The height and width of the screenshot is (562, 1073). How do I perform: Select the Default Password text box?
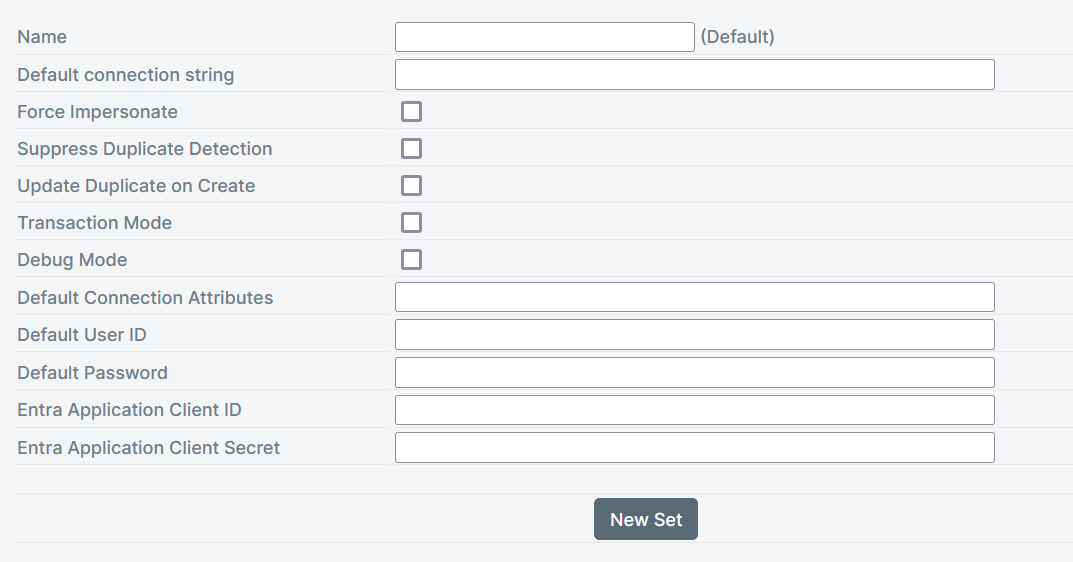[x=694, y=372]
